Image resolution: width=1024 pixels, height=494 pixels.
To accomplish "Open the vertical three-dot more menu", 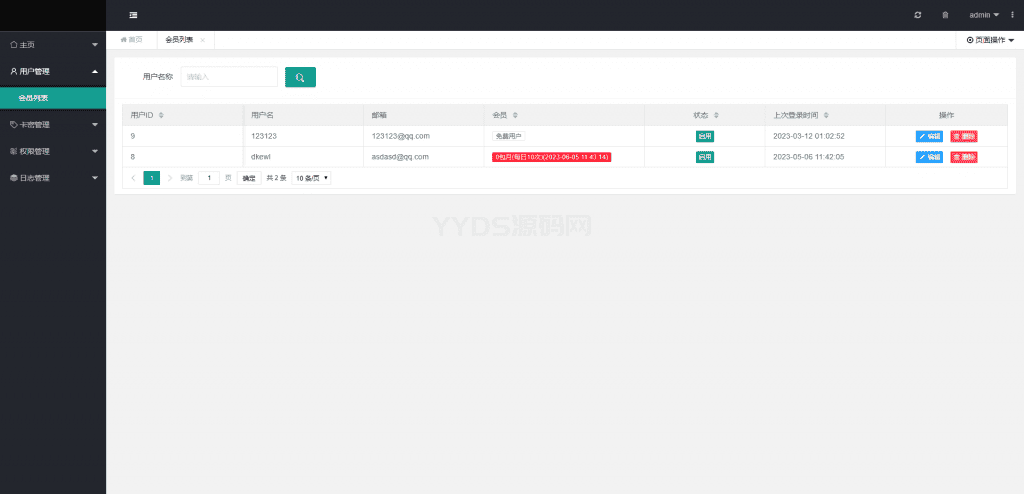I will click(1012, 15).
